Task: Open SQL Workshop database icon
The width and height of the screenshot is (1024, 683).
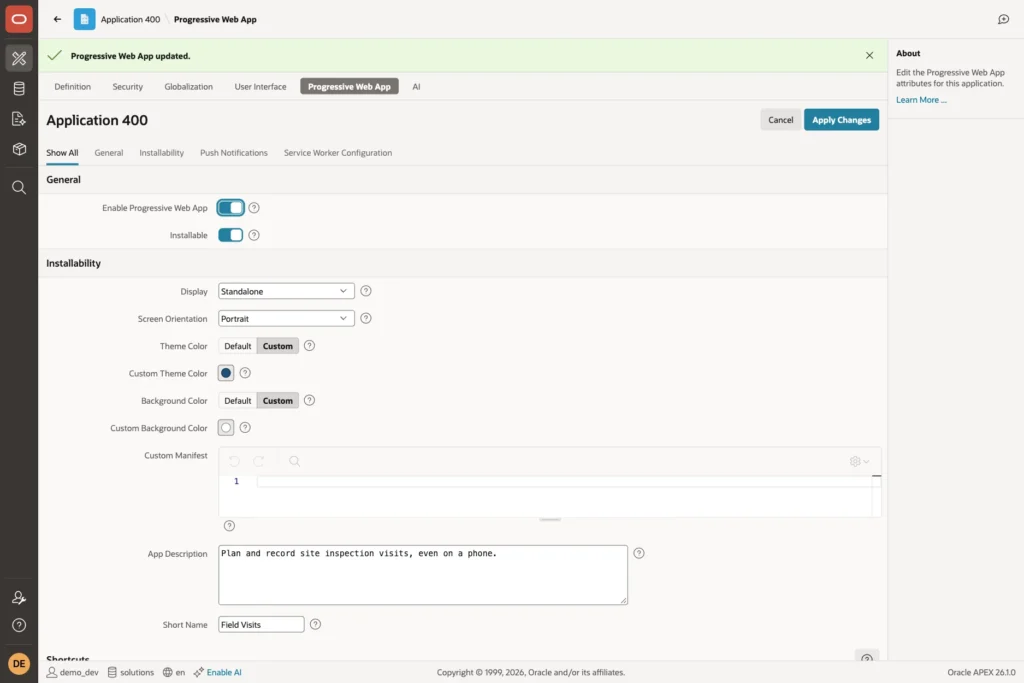Action: [x=19, y=88]
